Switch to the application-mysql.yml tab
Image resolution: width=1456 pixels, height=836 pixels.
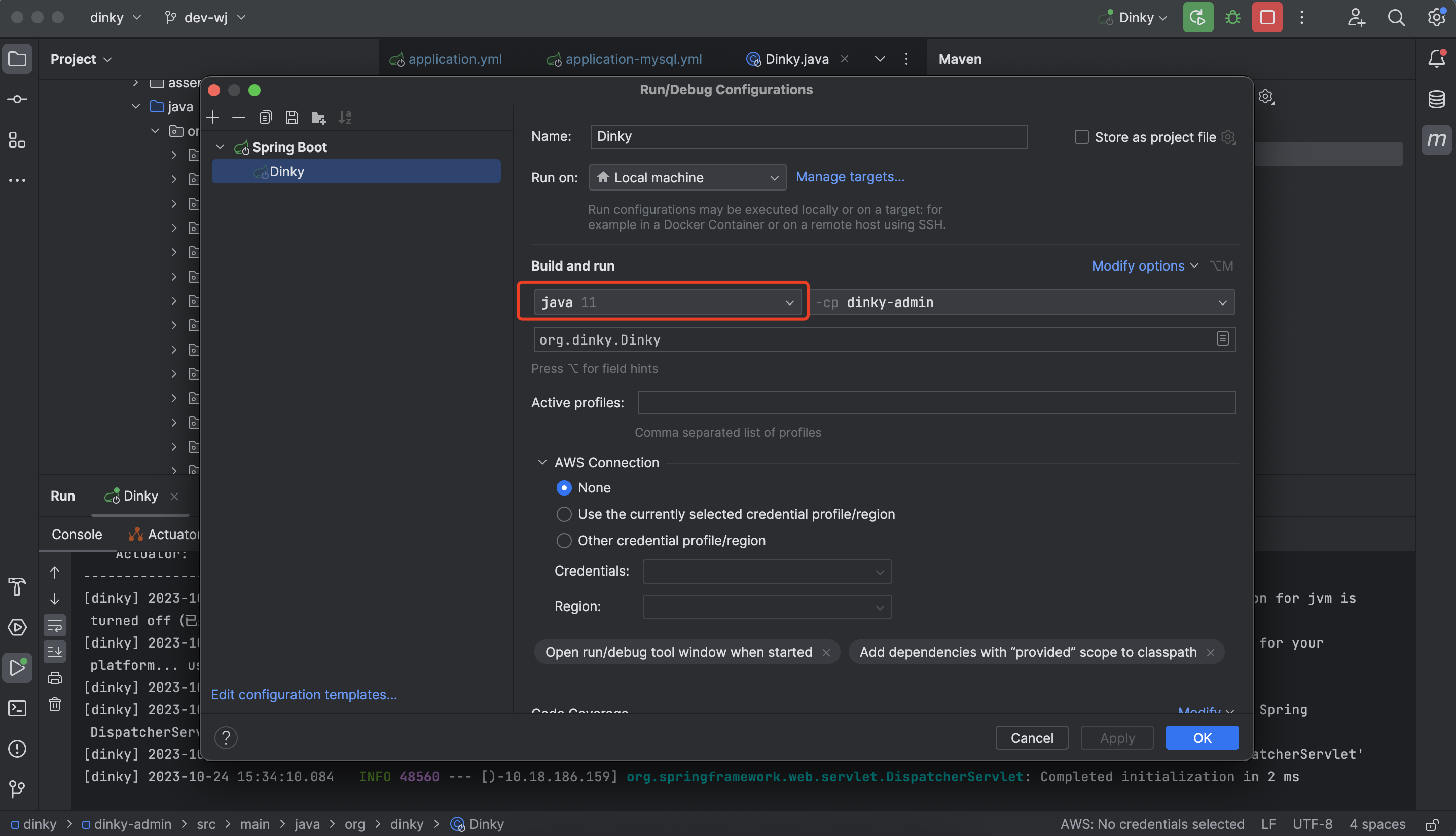(x=633, y=59)
